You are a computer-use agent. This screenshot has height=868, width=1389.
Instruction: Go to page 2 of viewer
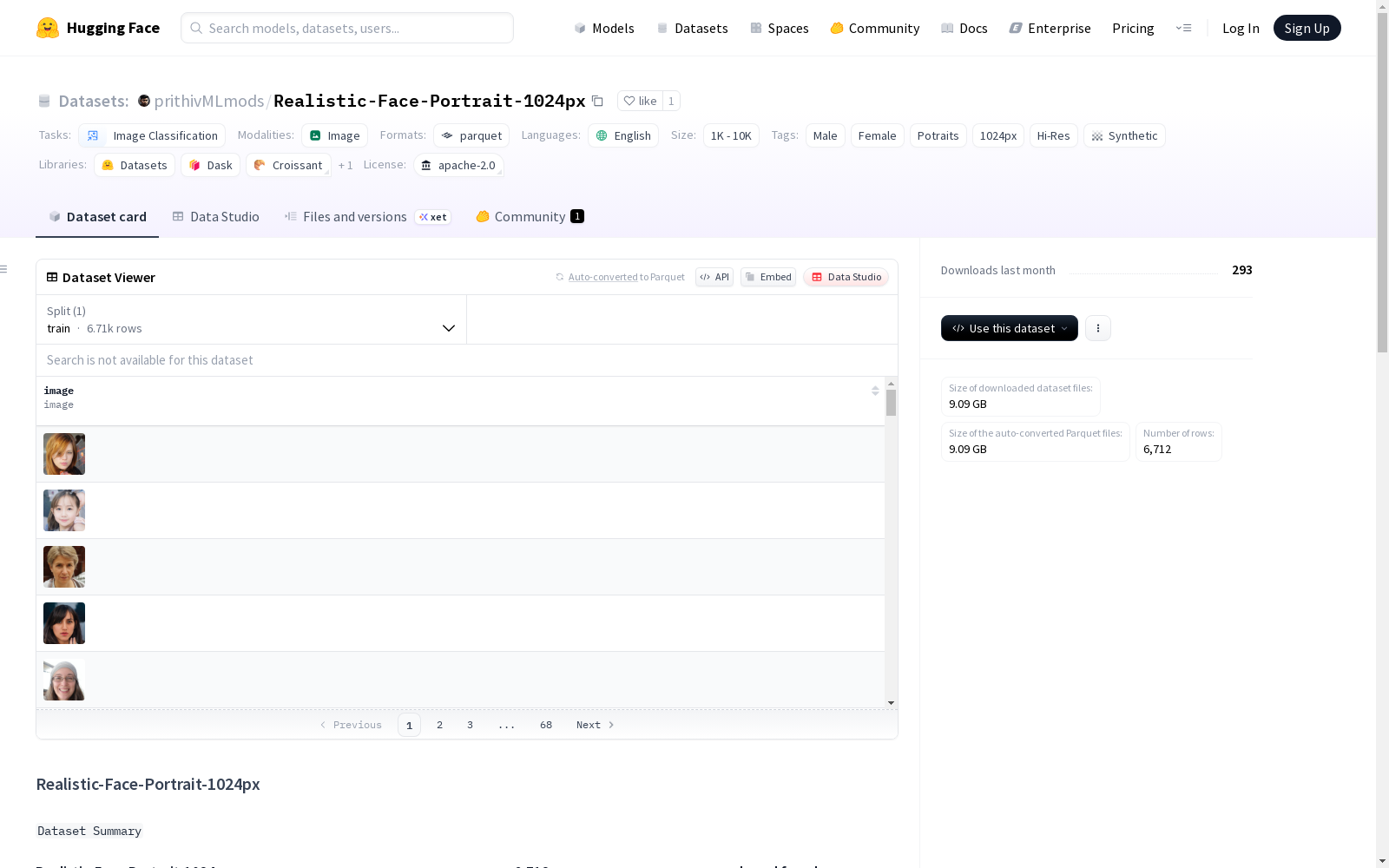coord(439,725)
